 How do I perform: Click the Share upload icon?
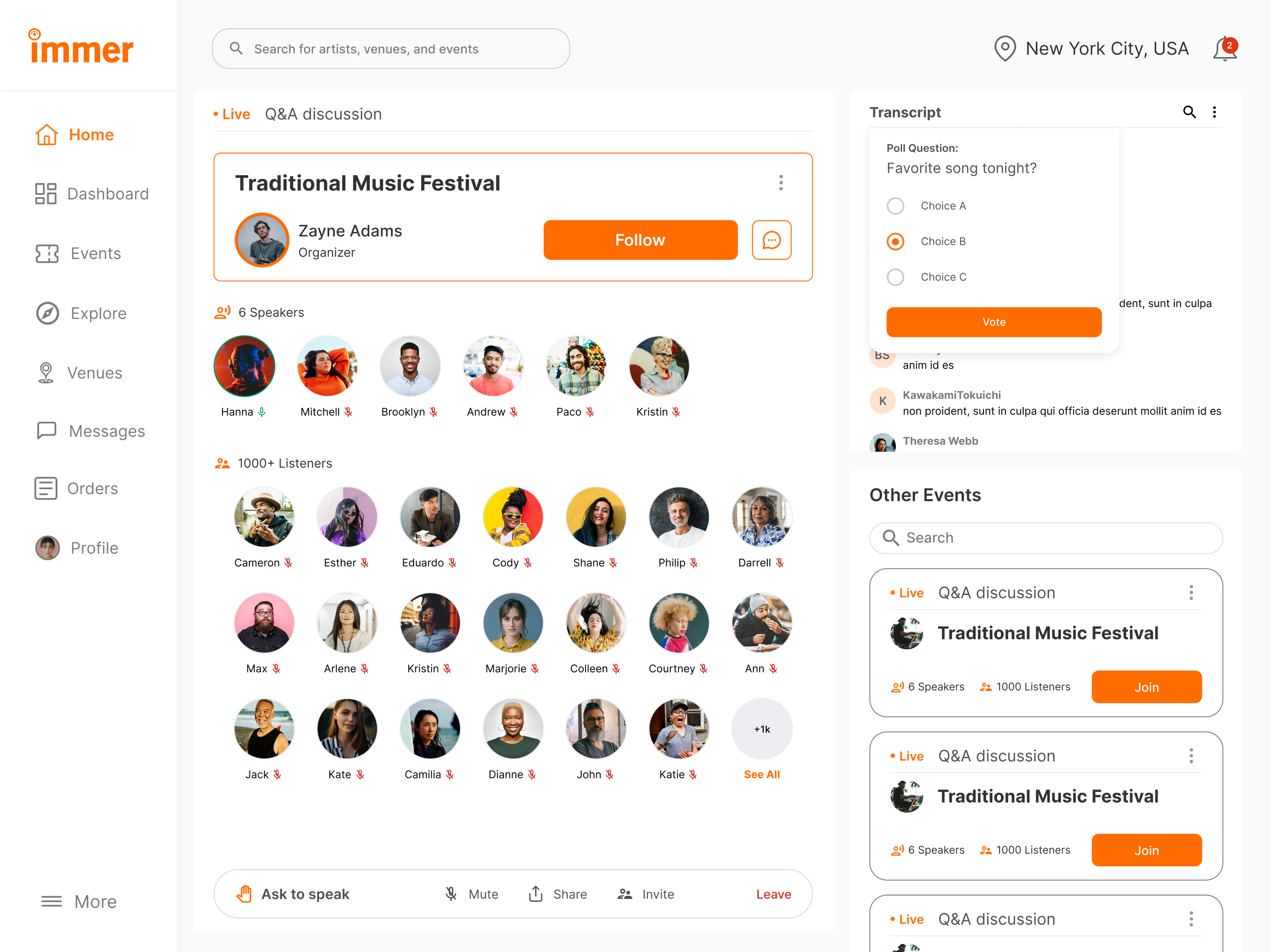coord(536,894)
